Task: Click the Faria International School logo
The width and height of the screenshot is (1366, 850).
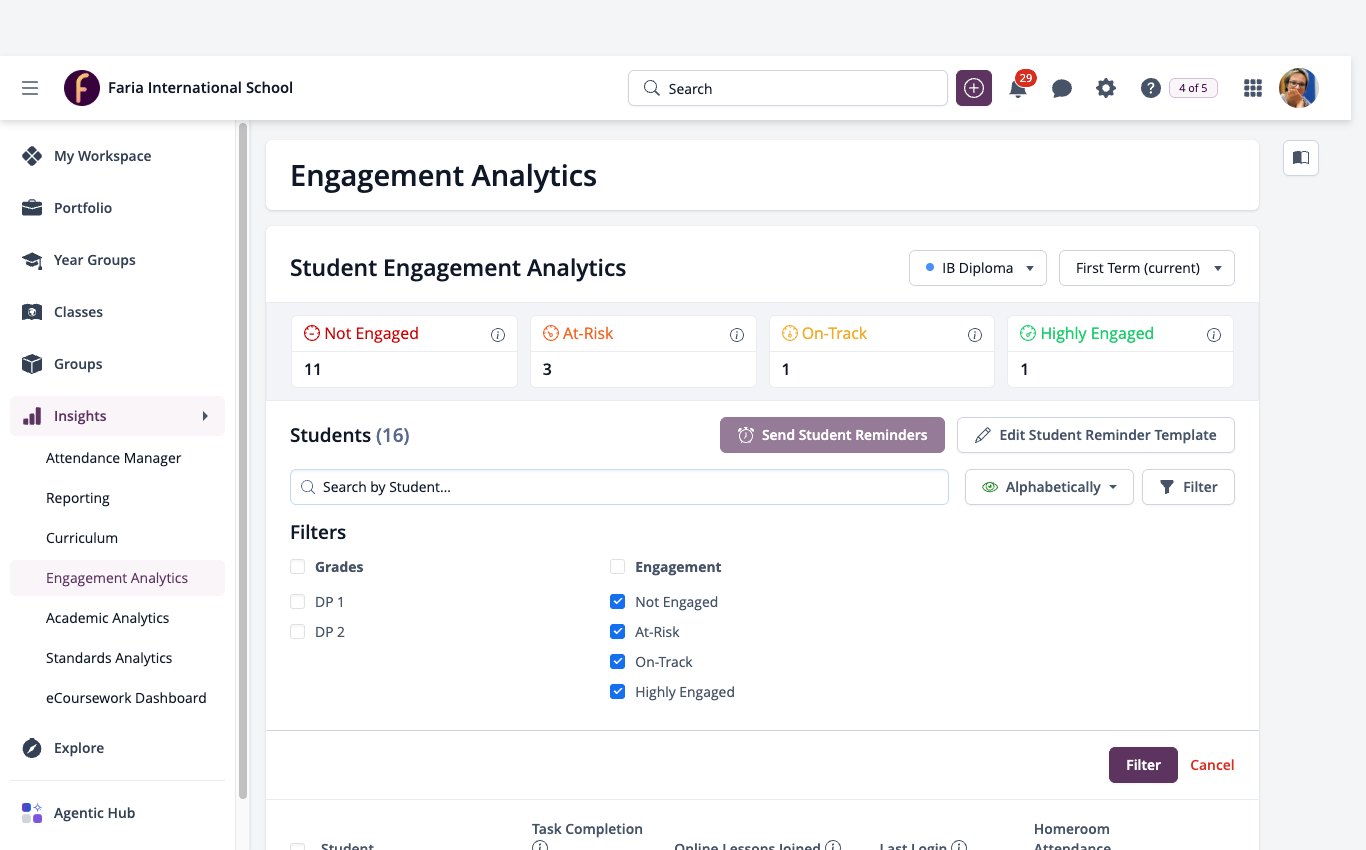Action: point(82,88)
